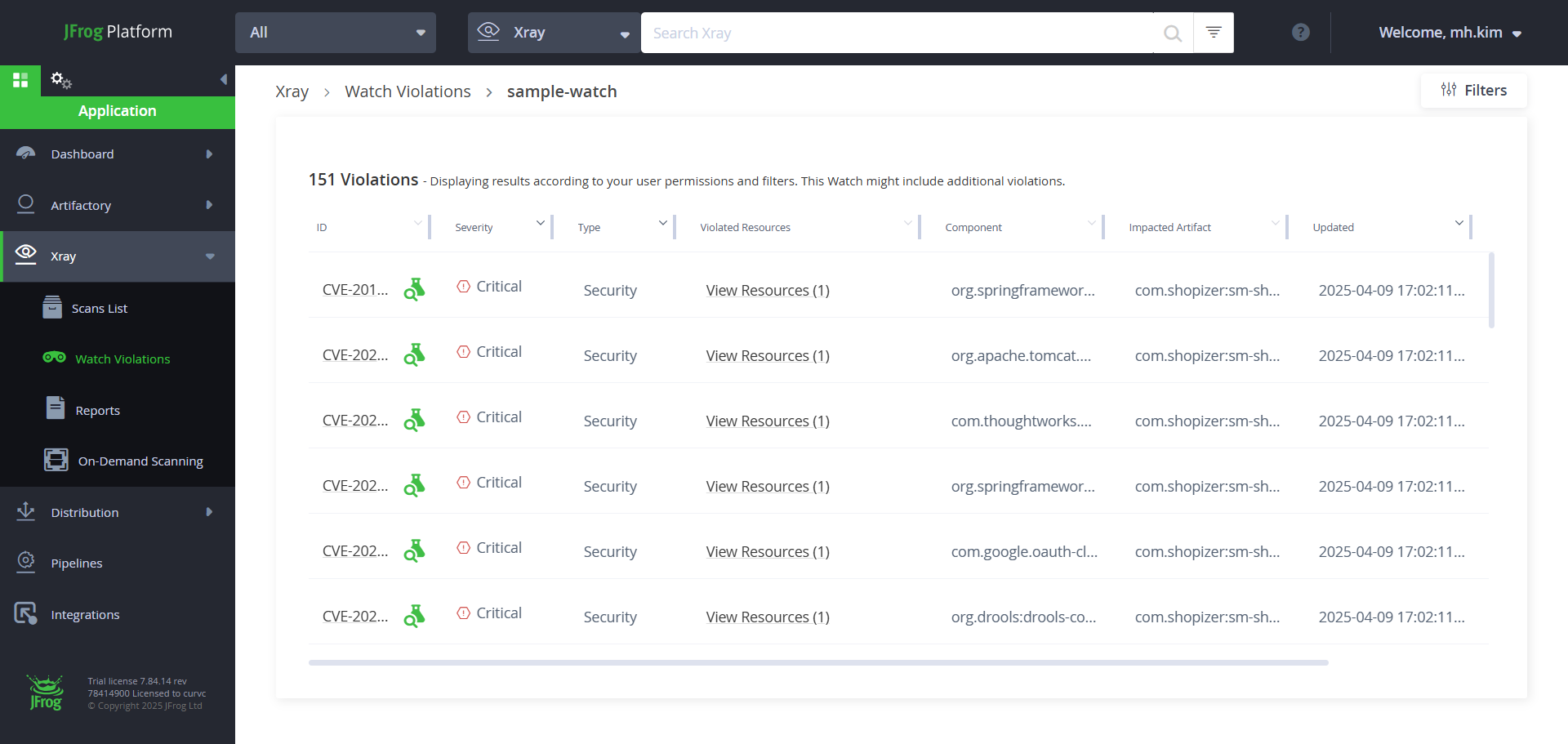This screenshot has height=744, width=1568.
Task: Expand the Distribution submenu arrow
Action: pyautogui.click(x=209, y=512)
